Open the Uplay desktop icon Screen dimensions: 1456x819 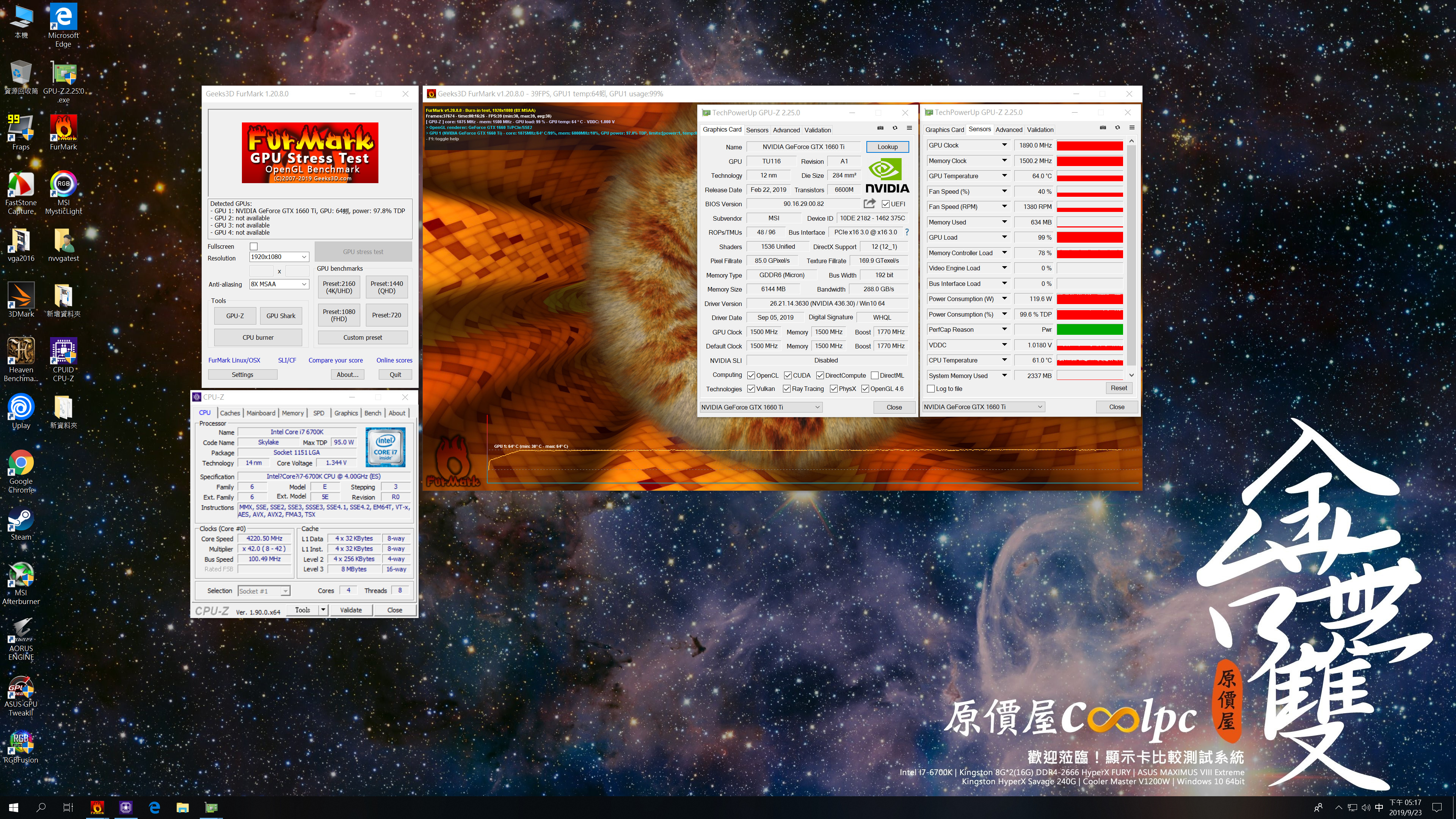click(21, 411)
